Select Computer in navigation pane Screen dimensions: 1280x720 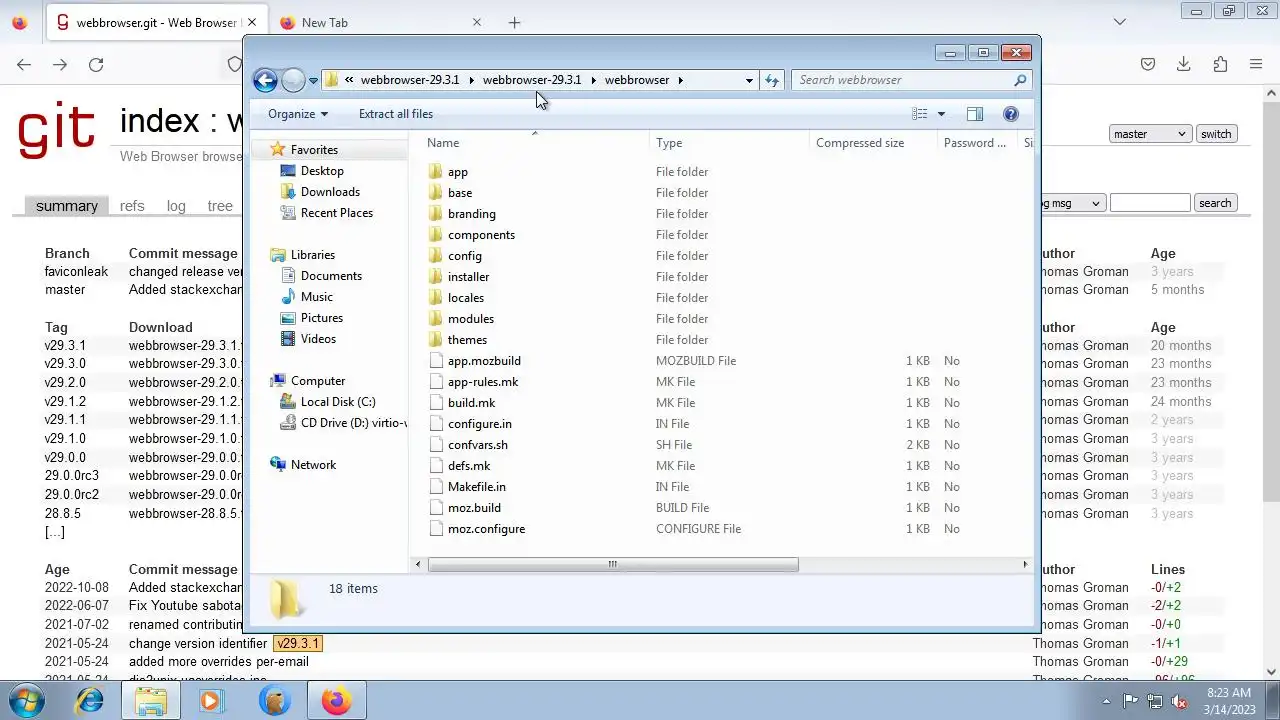[x=318, y=381]
